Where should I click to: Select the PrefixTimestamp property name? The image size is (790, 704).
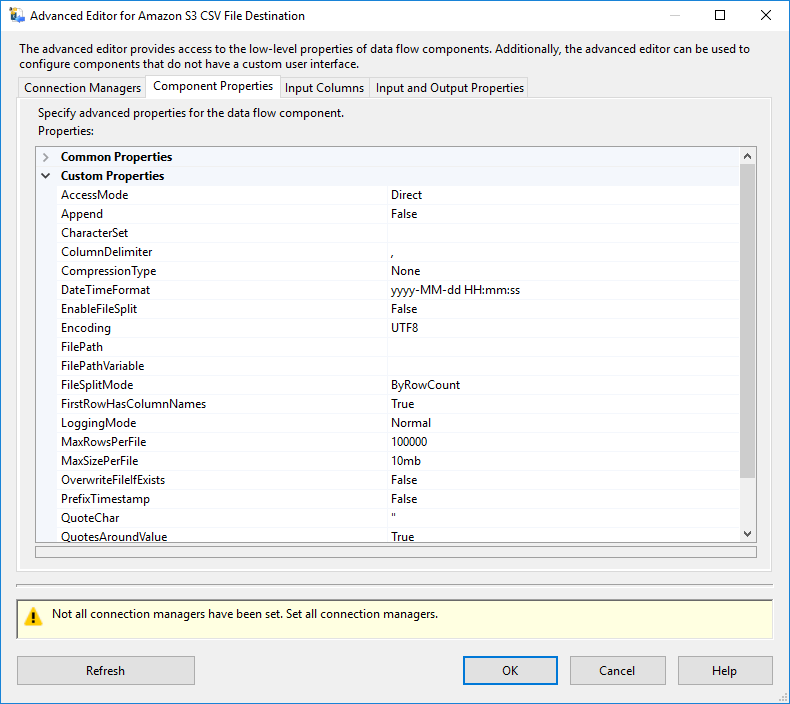[105, 499]
